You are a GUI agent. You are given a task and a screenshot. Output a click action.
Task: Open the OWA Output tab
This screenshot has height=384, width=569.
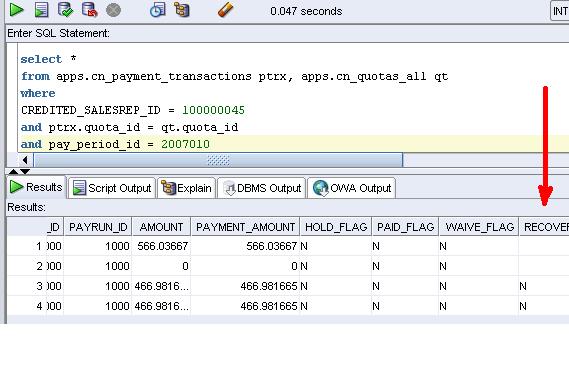click(351, 188)
